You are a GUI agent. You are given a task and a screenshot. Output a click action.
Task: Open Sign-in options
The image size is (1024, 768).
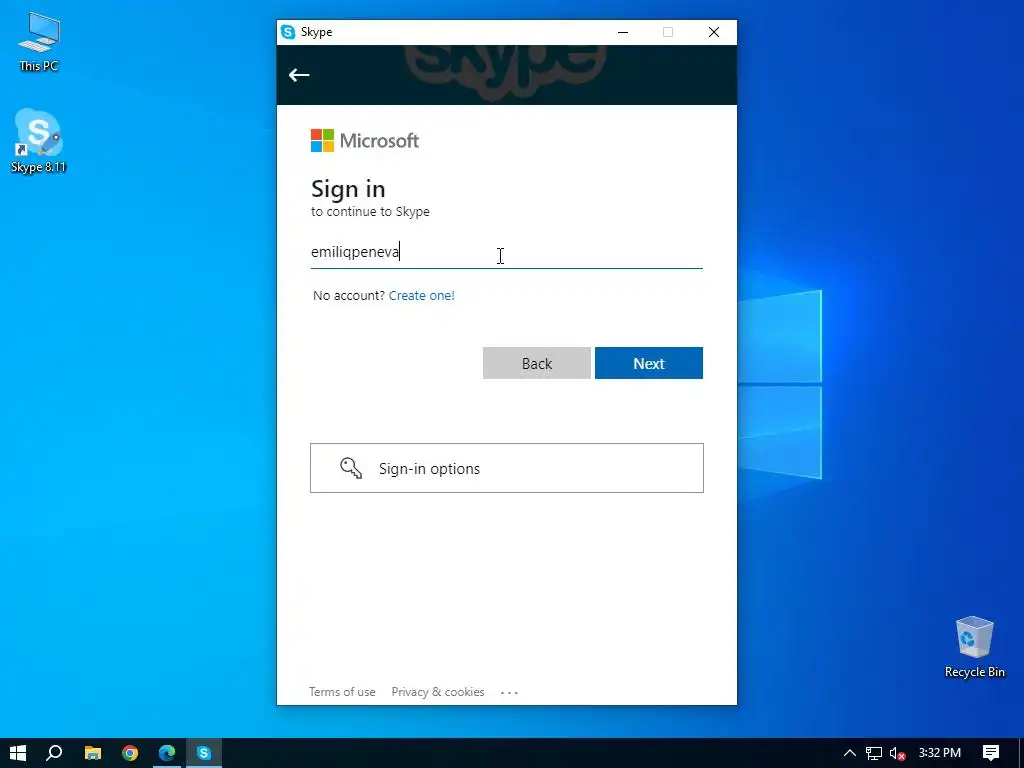(x=507, y=468)
